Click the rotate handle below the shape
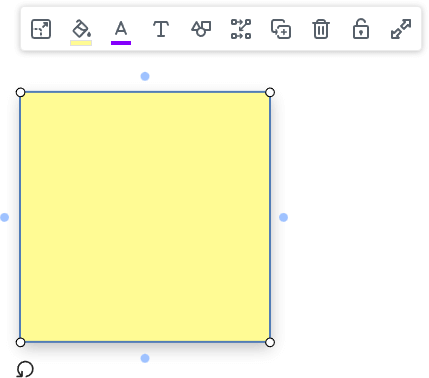429x378 pixels. tap(25, 369)
